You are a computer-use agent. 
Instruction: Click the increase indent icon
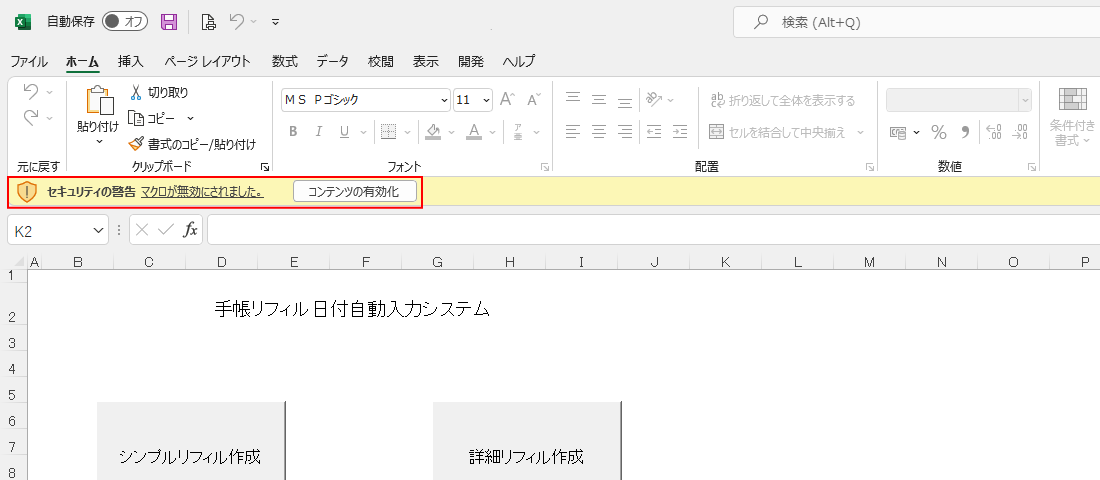[x=680, y=132]
